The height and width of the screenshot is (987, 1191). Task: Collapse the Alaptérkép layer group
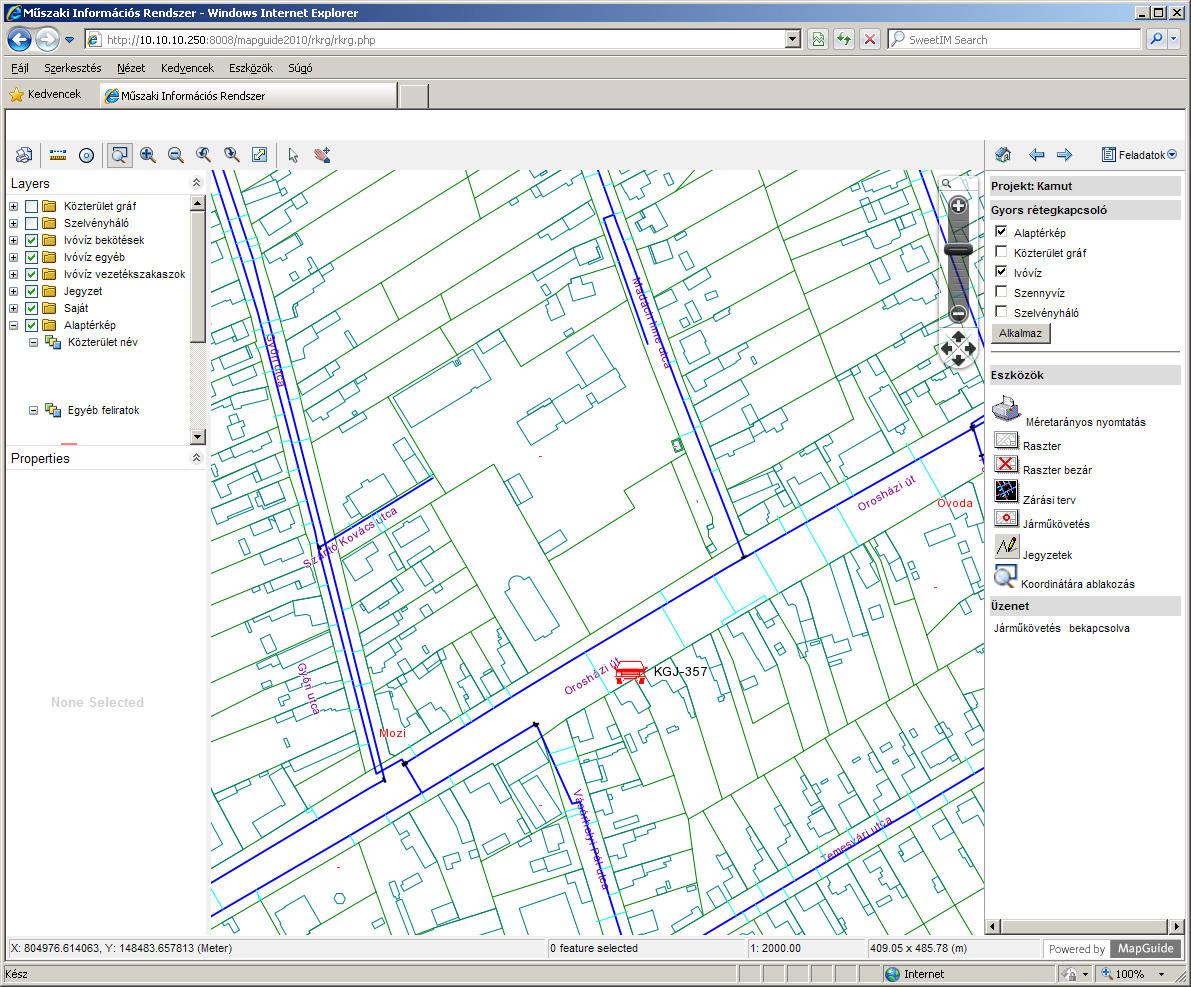pyautogui.click(x=14, y=325)
